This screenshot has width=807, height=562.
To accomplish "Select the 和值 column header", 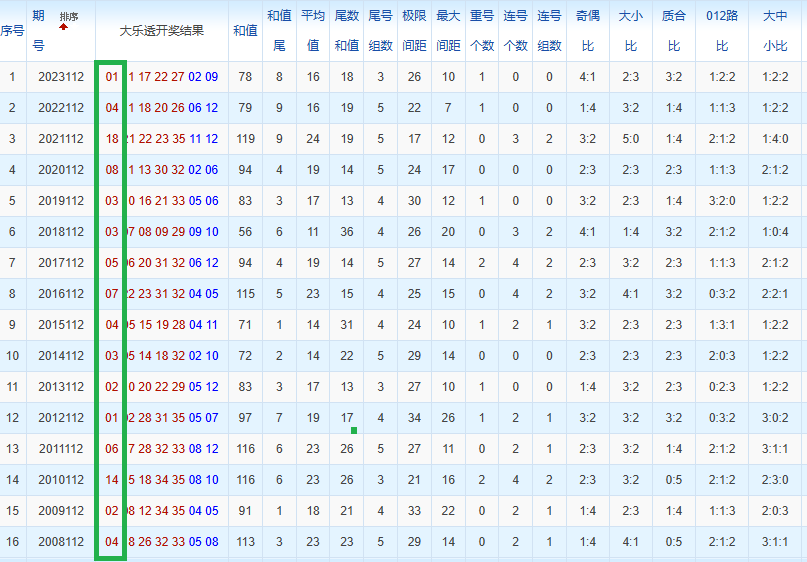I will click(245, 30).
